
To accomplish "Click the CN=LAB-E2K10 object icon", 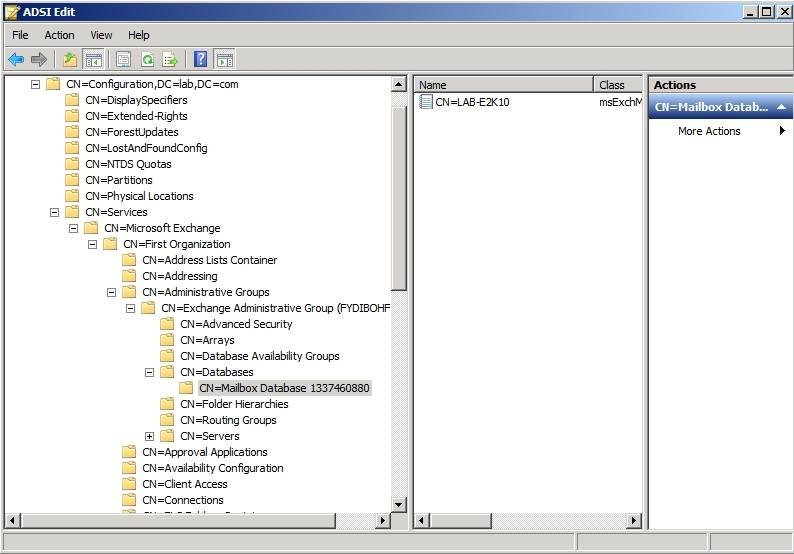I will (426, 102).
